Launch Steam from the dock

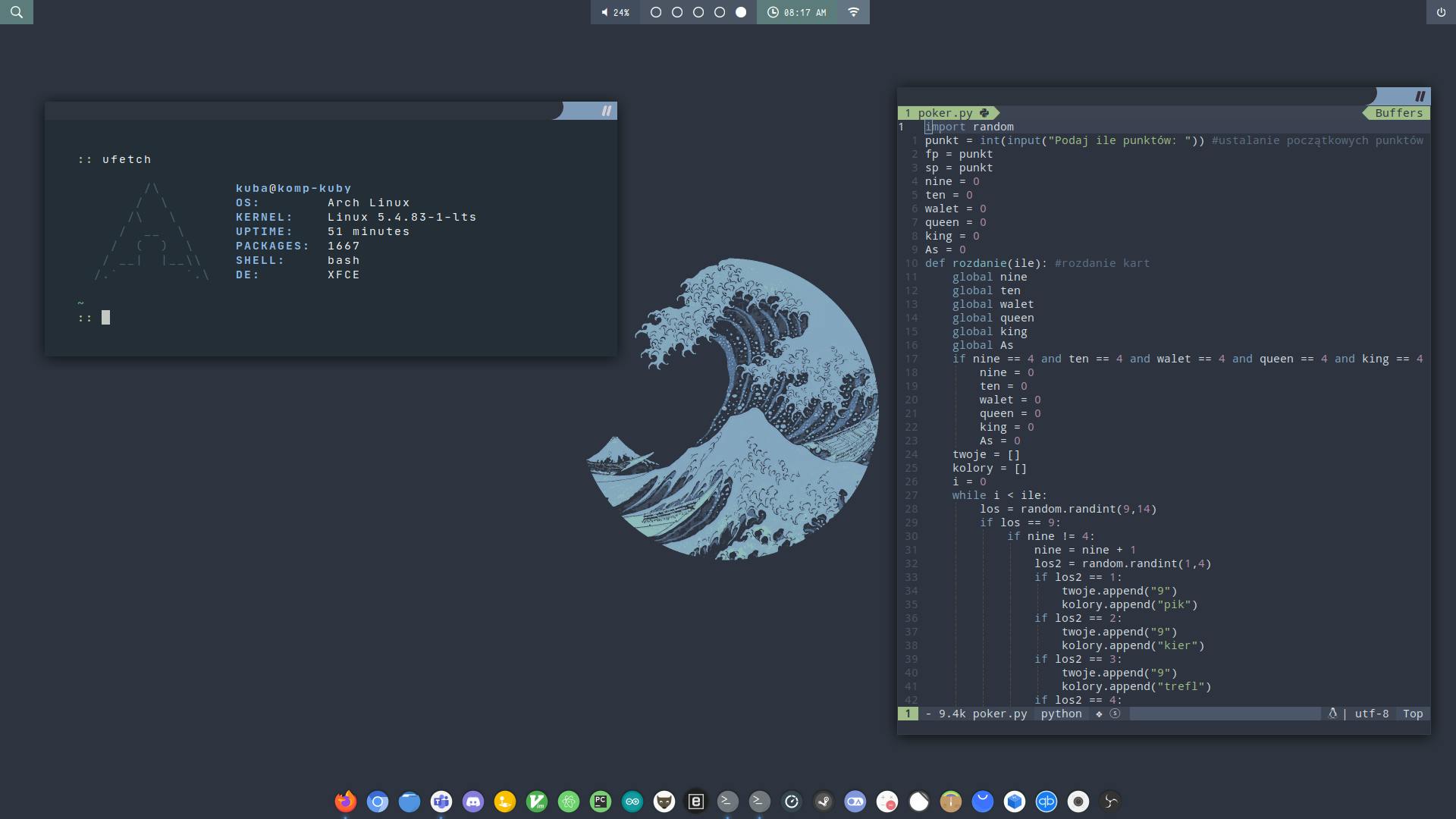pos(824,801)
